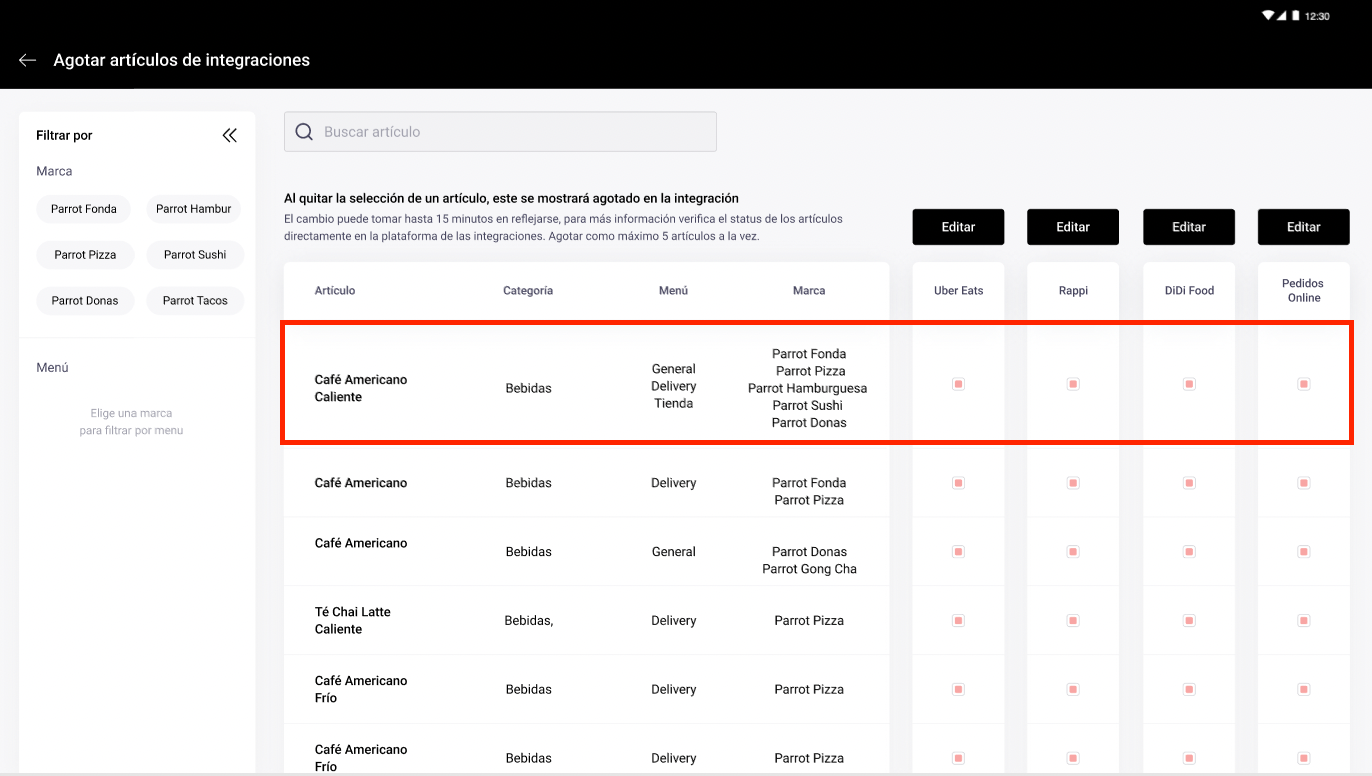This screenshot has width=1372, height=776.
Task: Uncheck Uber Eats for Café Americano Caliente
Action: [x=958, y=384]
